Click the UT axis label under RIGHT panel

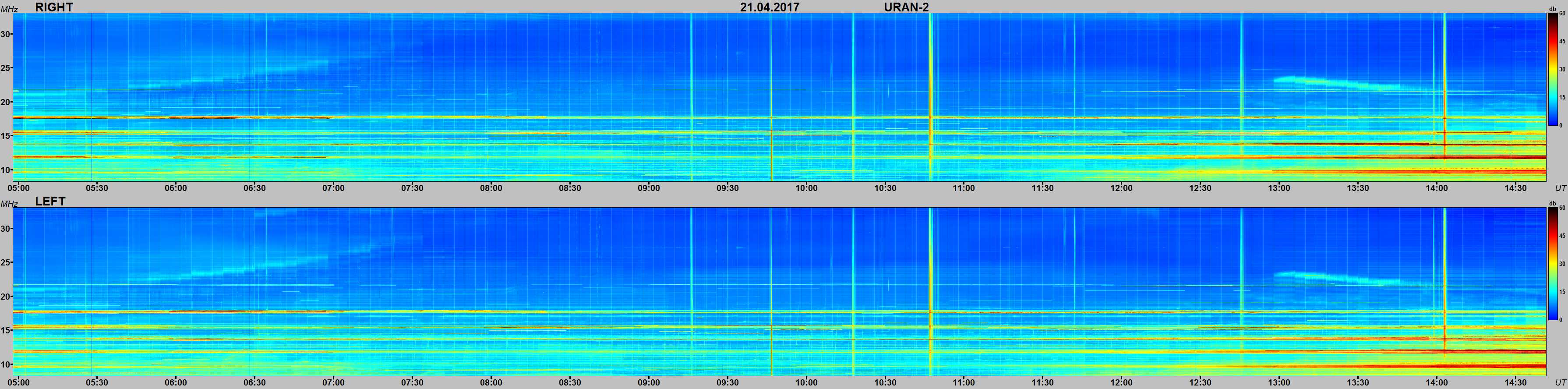[1560, 188]
